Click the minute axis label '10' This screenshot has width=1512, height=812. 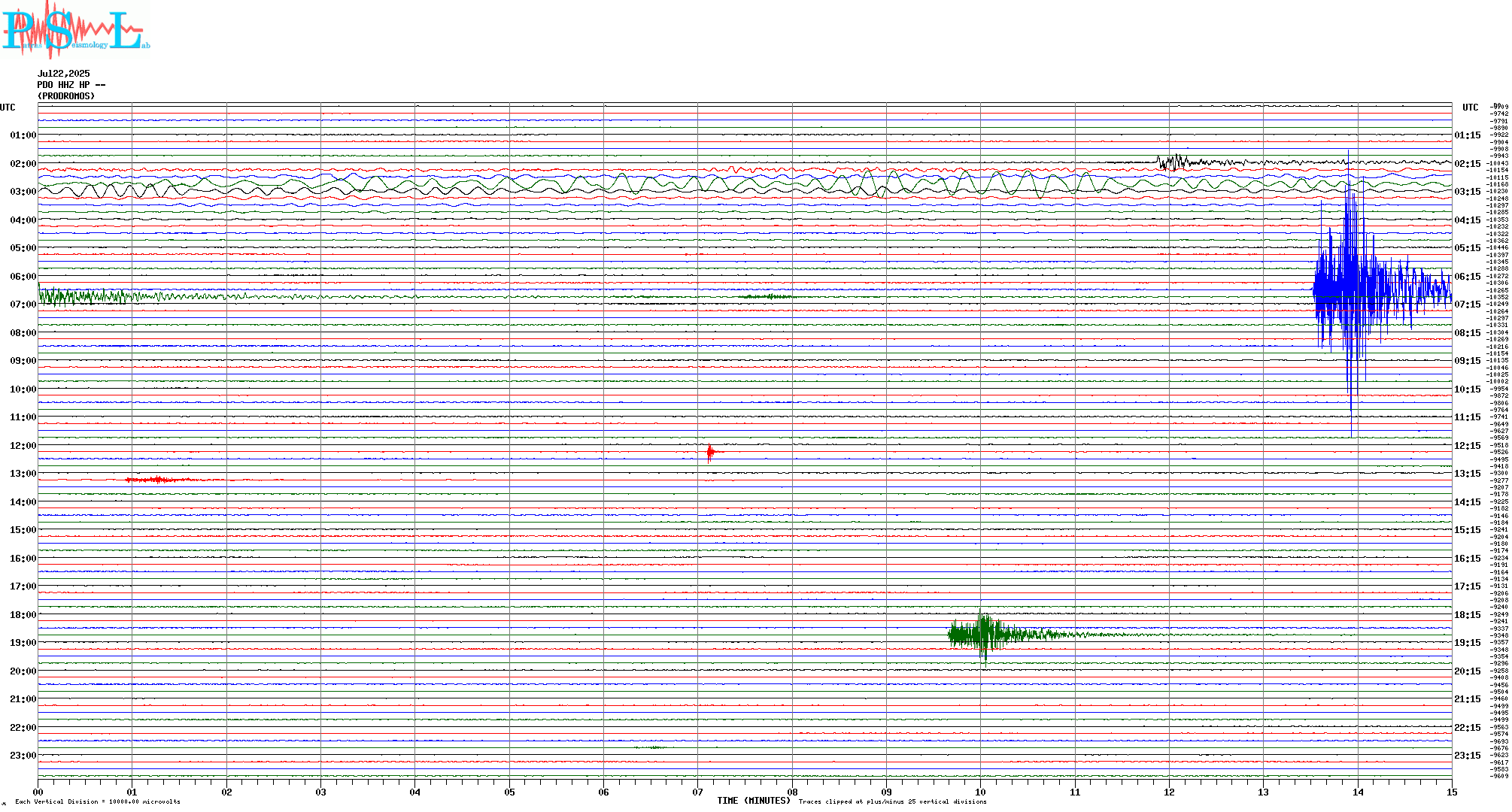coord(980,792)
